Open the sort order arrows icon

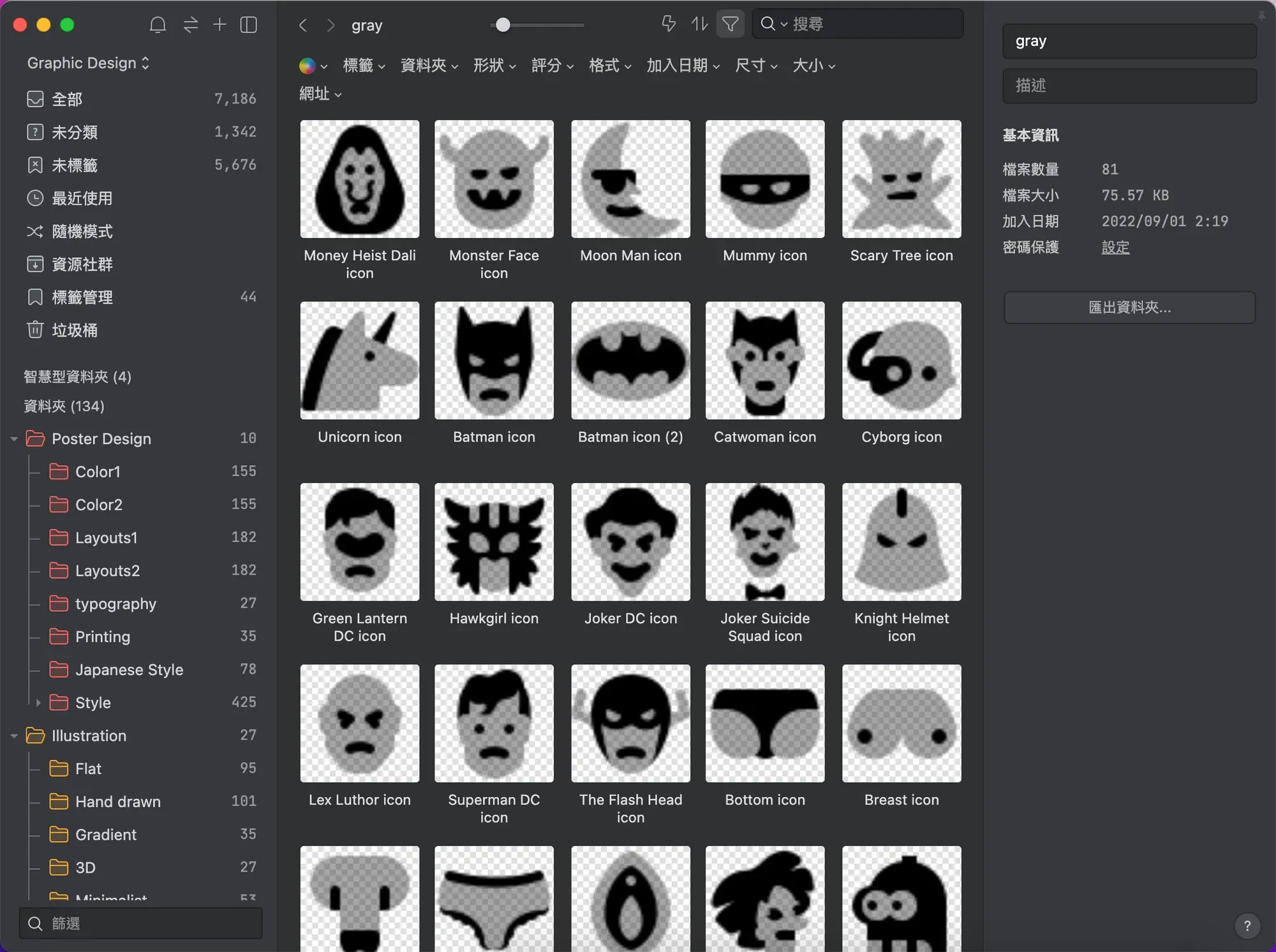point(699,24)
